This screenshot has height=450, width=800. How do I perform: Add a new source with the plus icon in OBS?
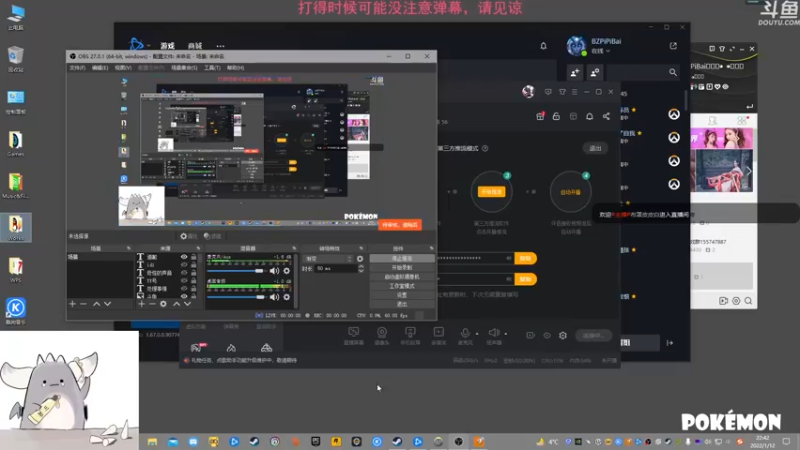pos(141,304)
